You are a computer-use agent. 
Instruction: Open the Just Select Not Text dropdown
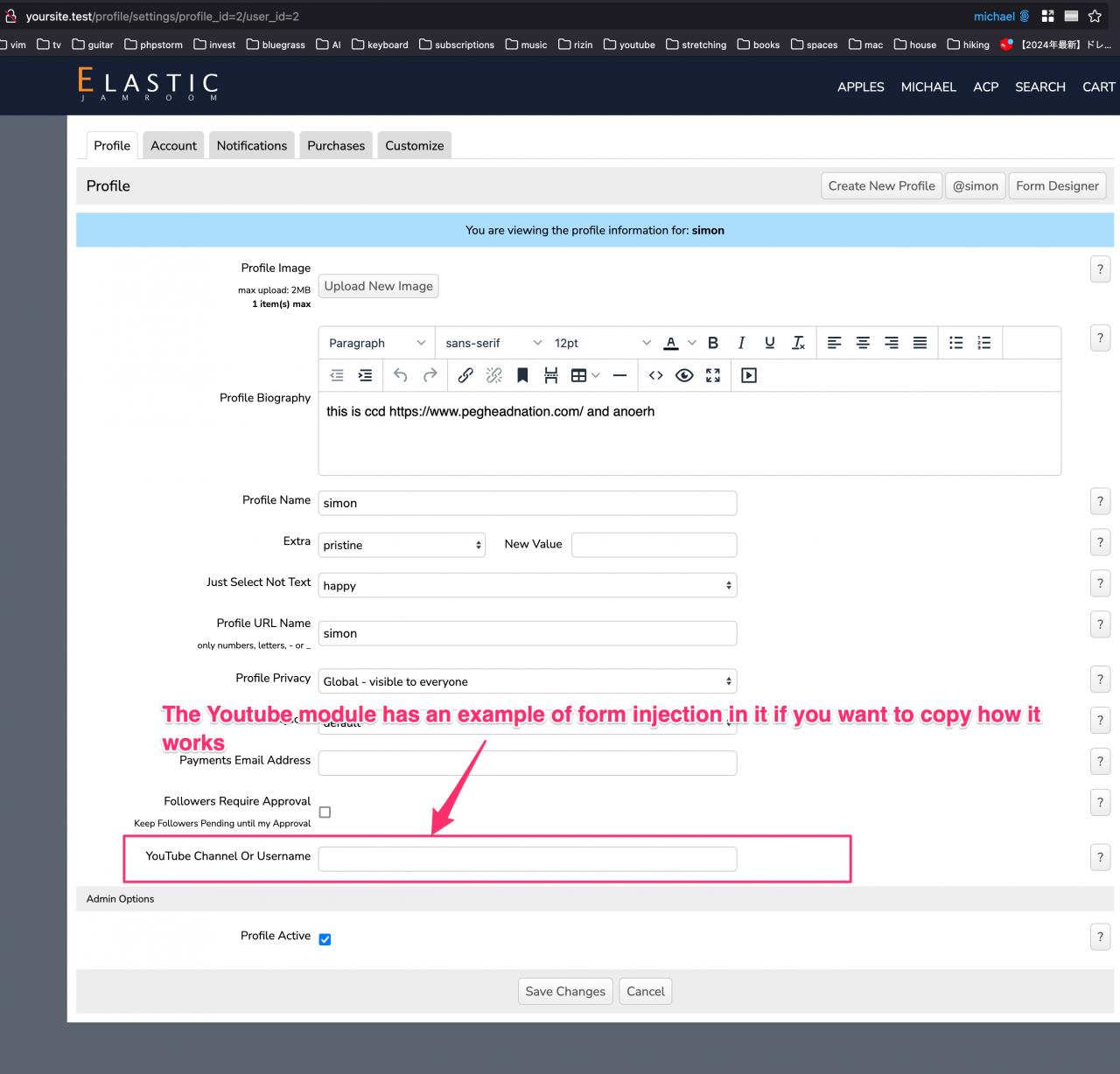click(527, 585)
